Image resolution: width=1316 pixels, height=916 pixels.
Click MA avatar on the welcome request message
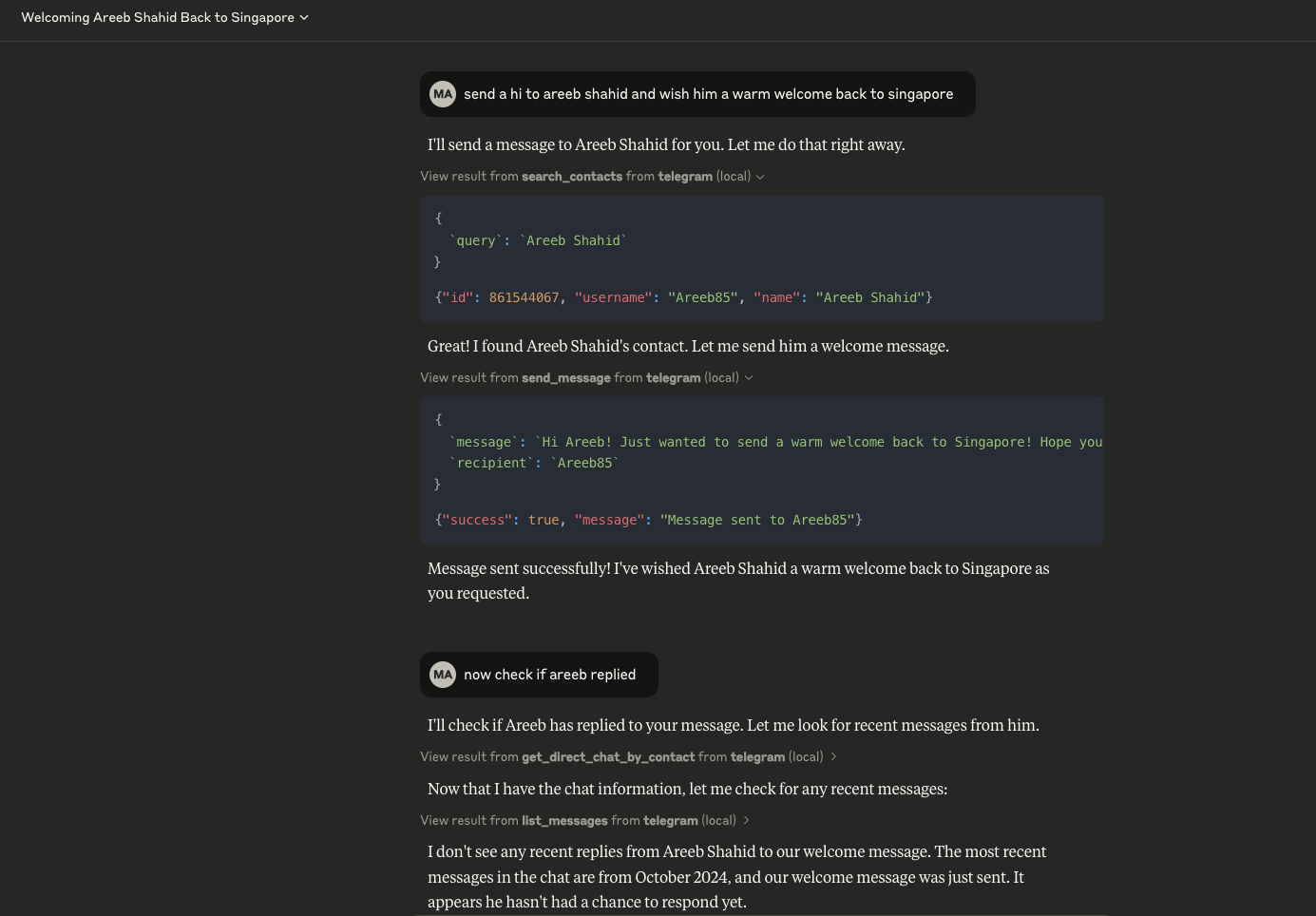pos(443,94)
